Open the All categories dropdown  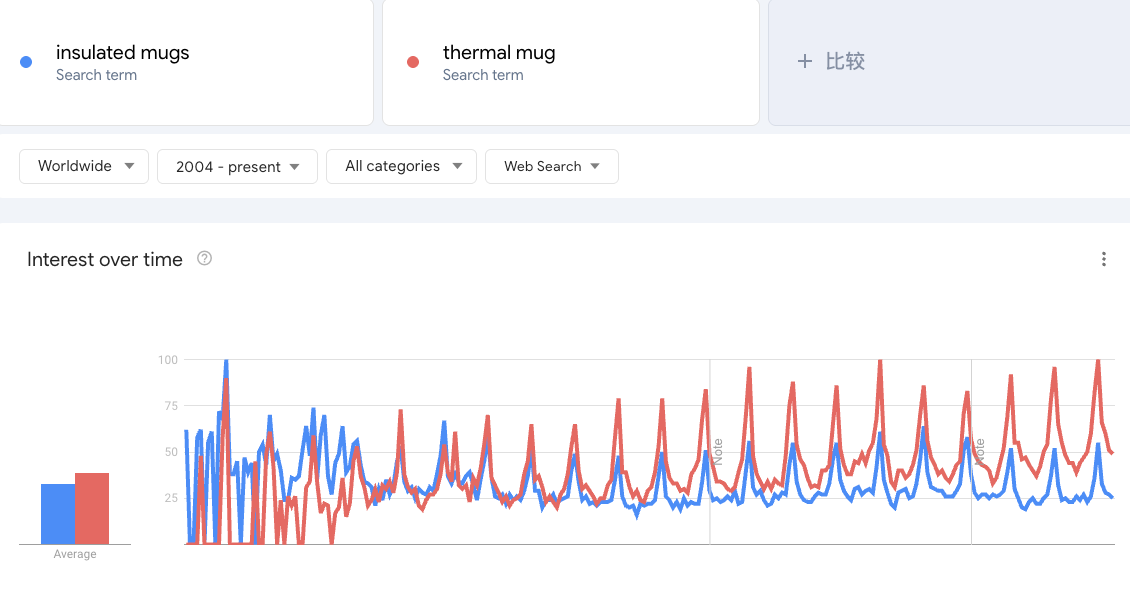coord(401,166)
